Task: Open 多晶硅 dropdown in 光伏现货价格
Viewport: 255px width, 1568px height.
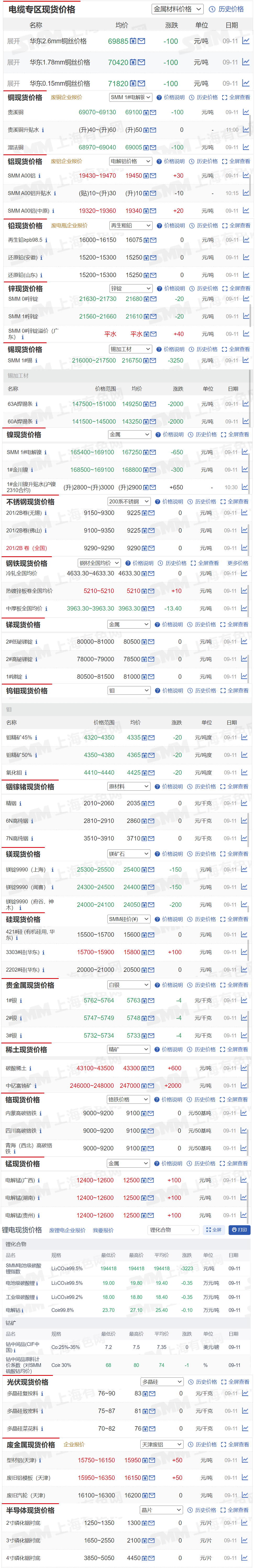Action: tap(162, 1382)
